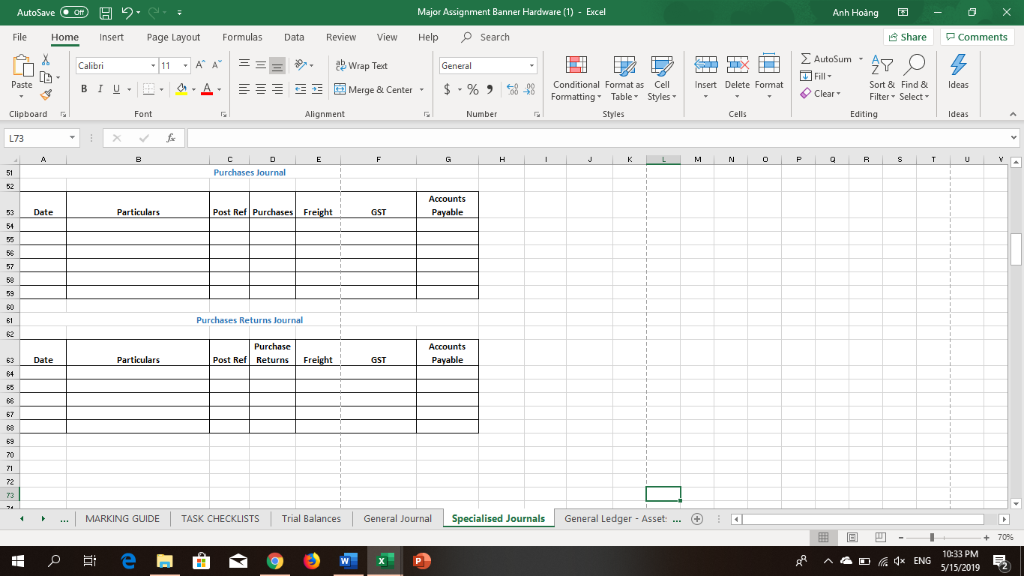The image size is (1024, 576).
Task: Toggle Bold formatting
Action: [x=84, y=89]
